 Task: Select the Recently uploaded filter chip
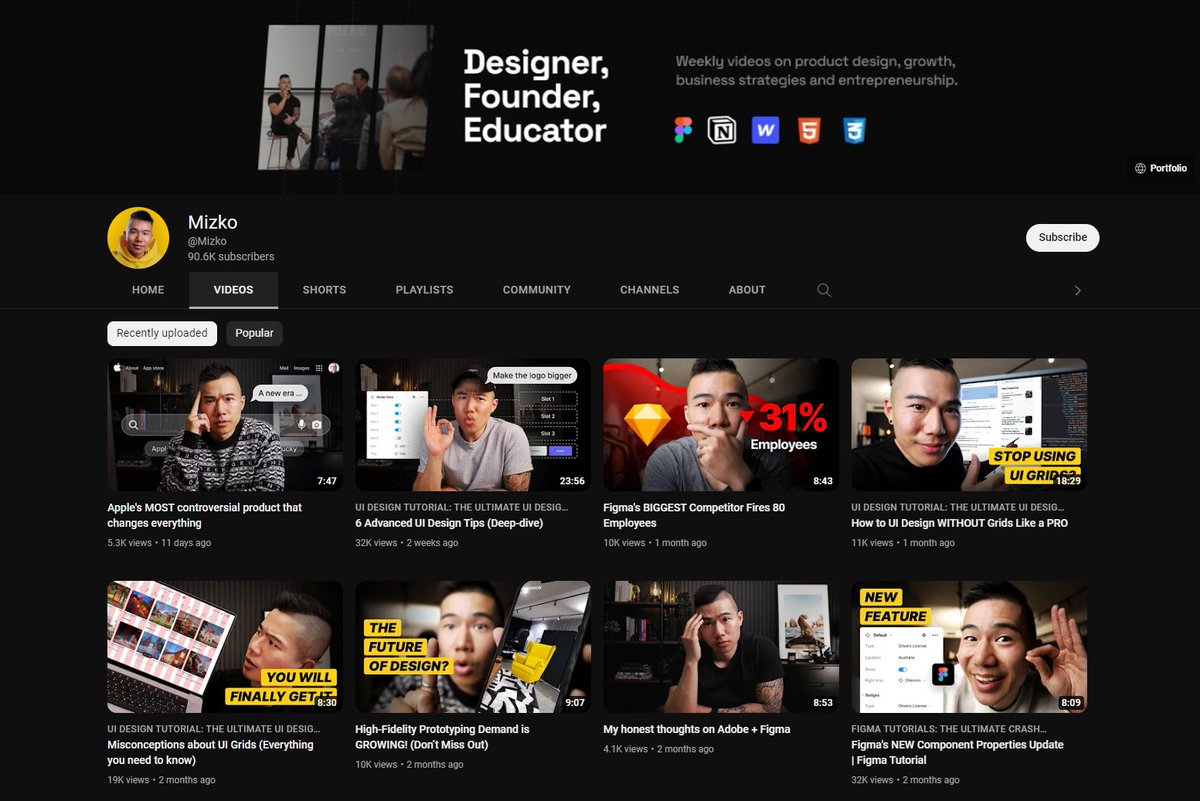click(x=162, y=333)
